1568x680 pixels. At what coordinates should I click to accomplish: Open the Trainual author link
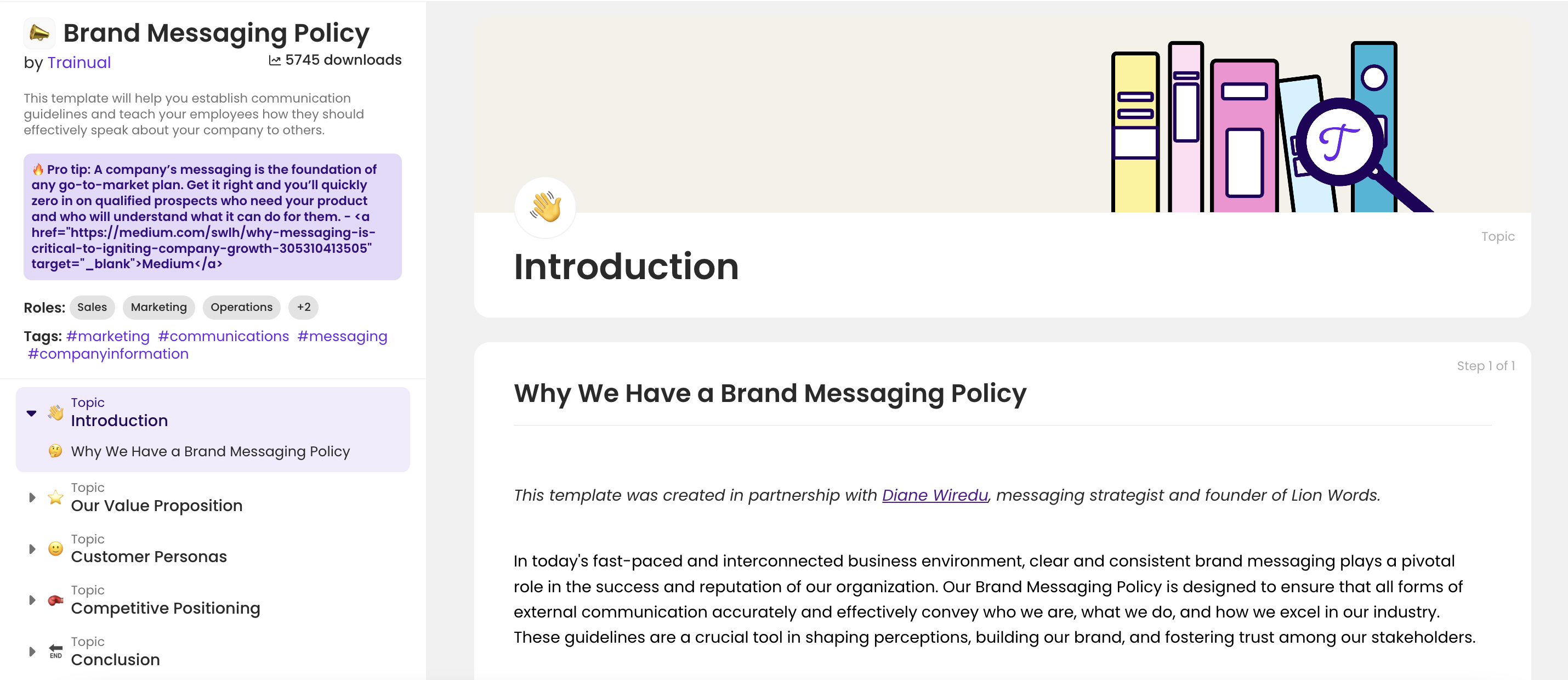[79, 62]
